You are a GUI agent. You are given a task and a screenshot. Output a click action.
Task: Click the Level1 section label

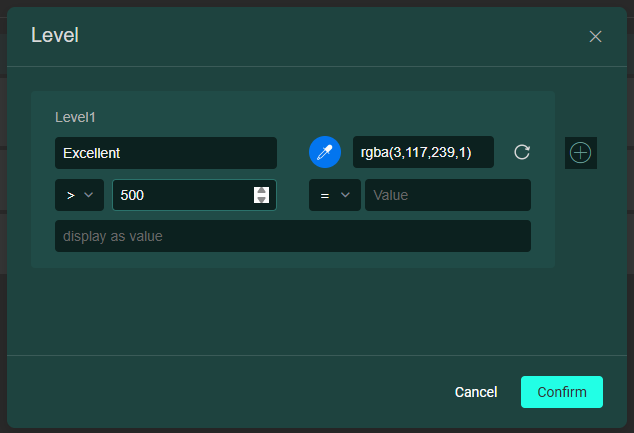point(75,117)
